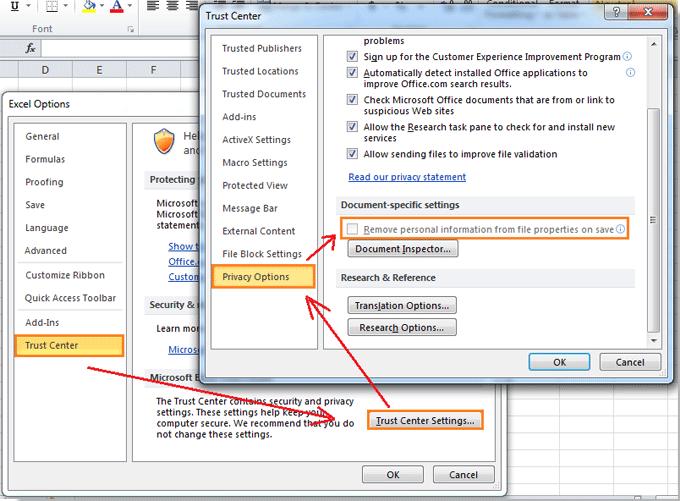Image resolution: width=680 pixels, height=501 pixels.
Task: Toggle sending files to improve validation
Action: [352, 154]
